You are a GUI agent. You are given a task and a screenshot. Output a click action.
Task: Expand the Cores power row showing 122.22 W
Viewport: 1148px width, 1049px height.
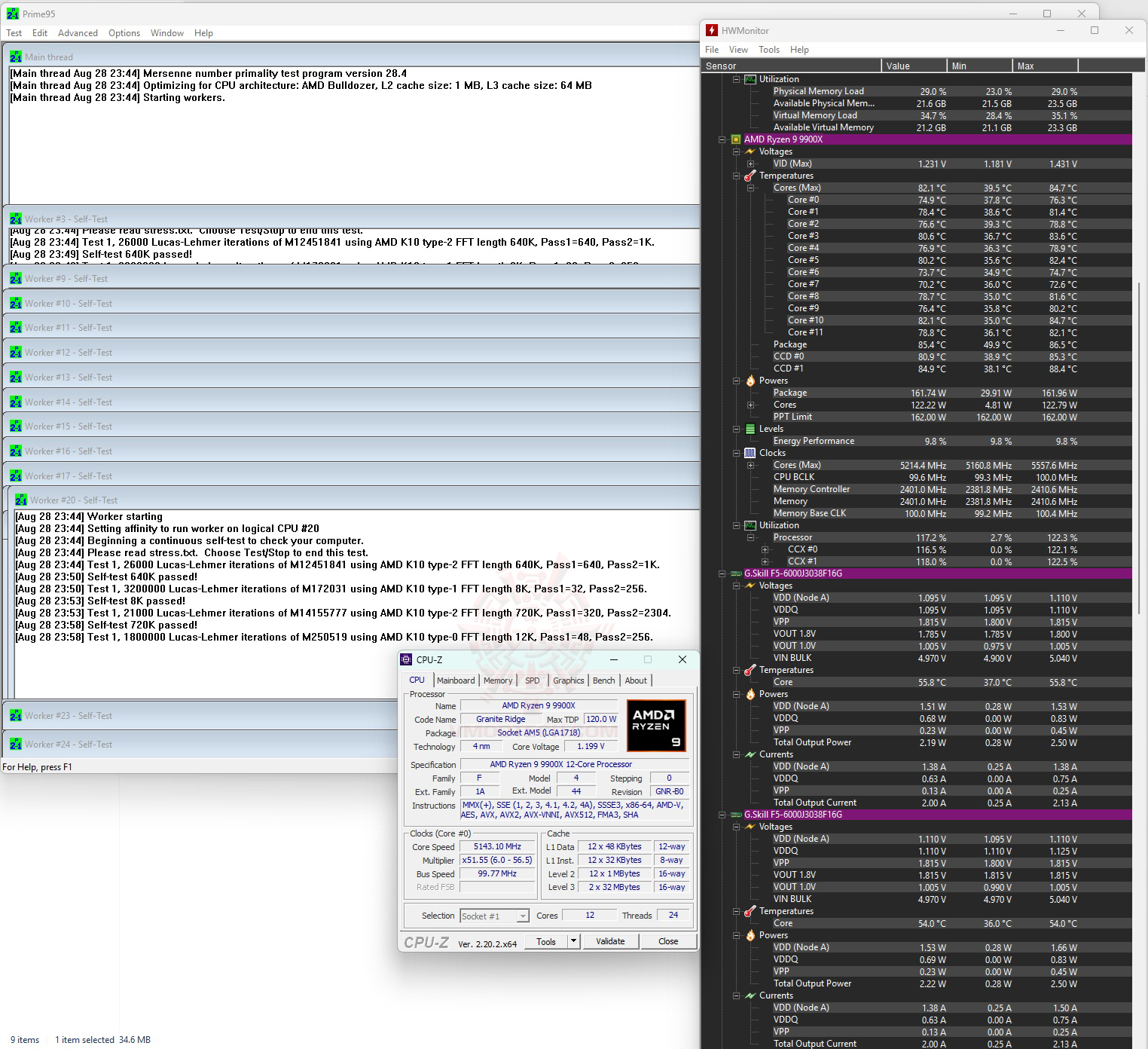[x=751, y=405]
